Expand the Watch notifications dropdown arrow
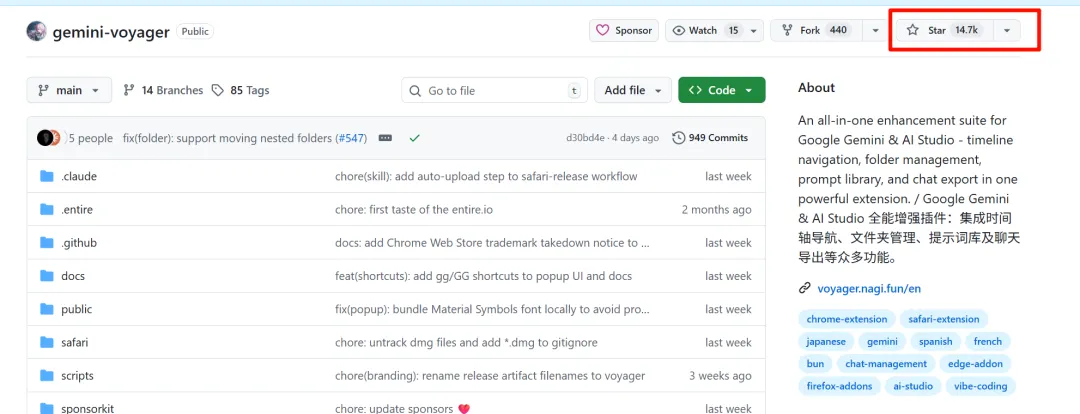Image resolution: width=1080 pixels, height=414 pixels. (x=754, y=31)
